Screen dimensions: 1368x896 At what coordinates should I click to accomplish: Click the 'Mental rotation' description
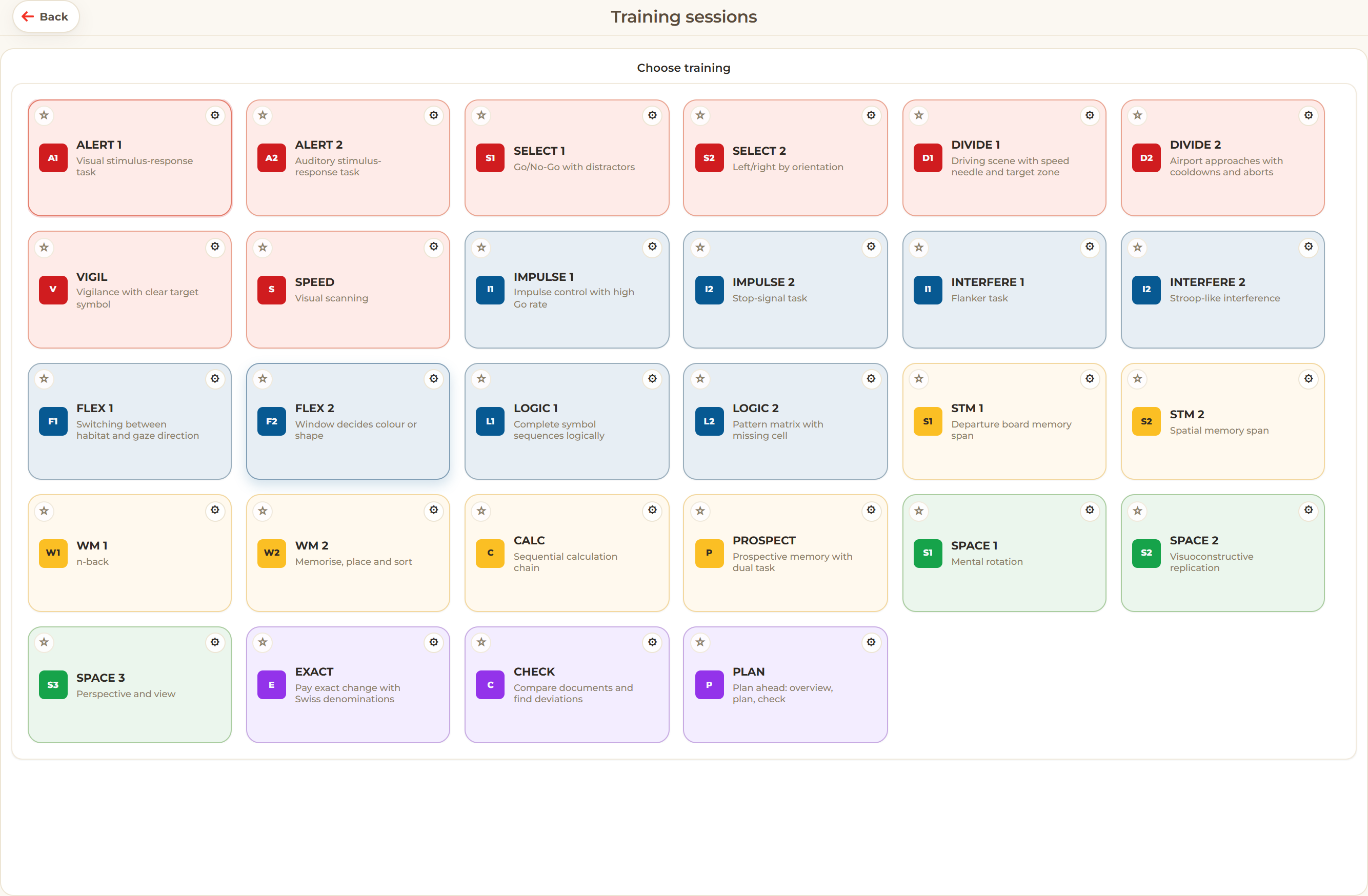(x=987, y=561)
